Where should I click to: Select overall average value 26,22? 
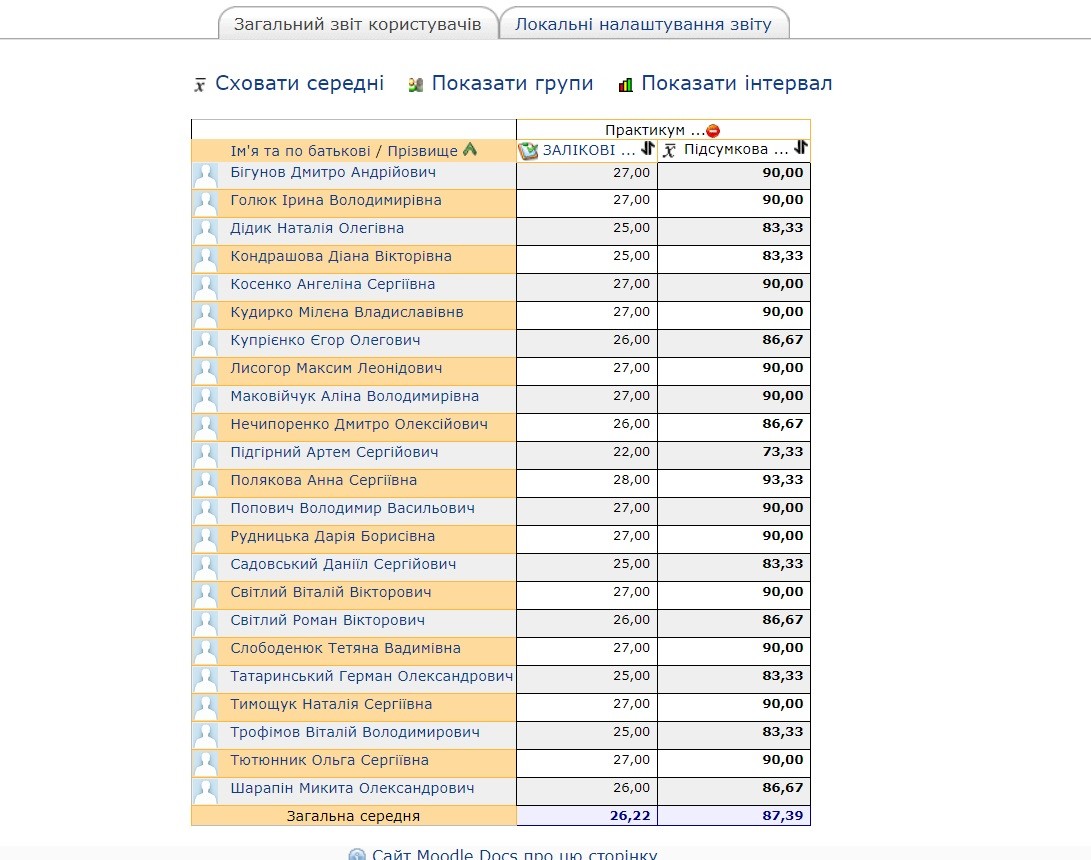coord(630,815)
